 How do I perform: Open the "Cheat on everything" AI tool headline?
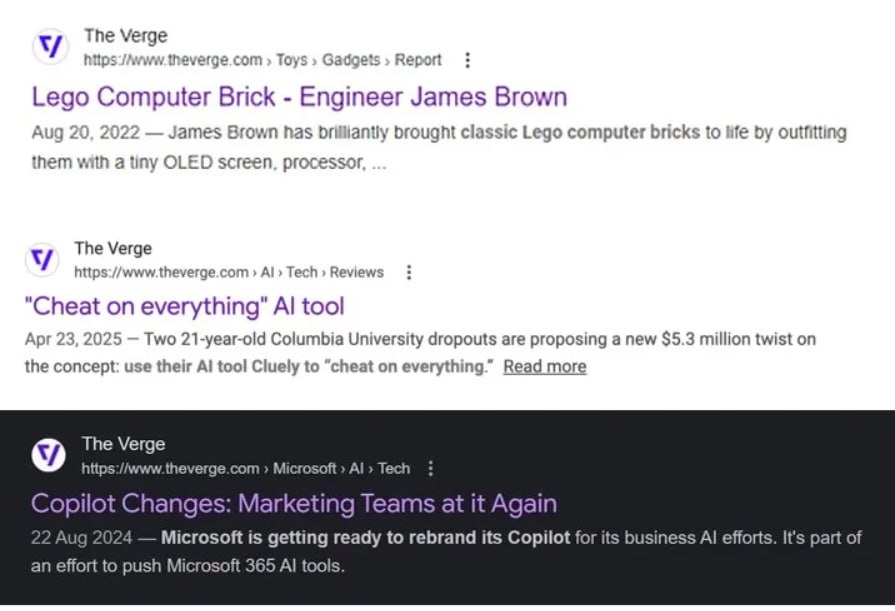[184, 306]
